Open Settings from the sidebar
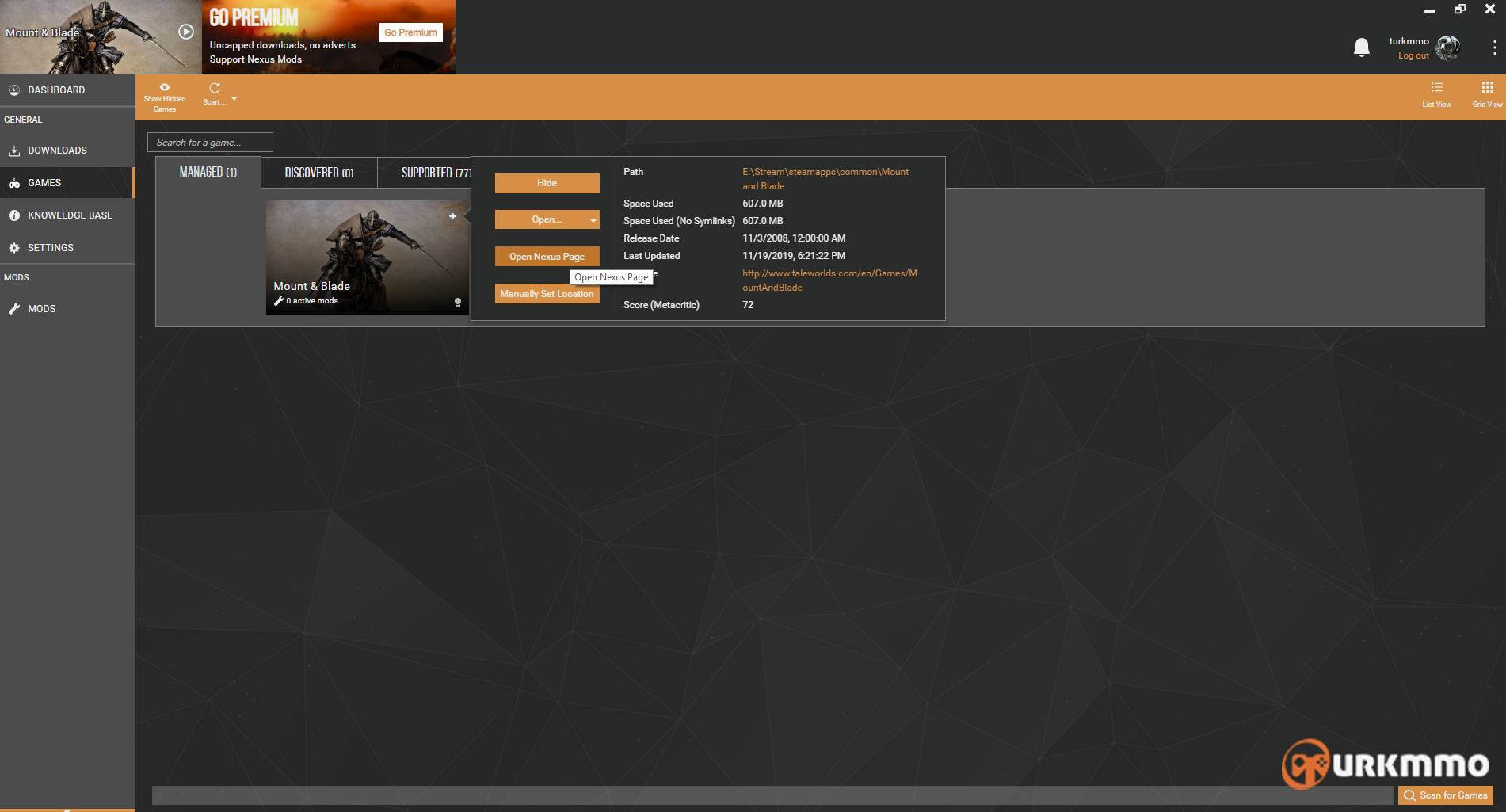Screen dimensions: 1506x812 (x=67, y=248)
